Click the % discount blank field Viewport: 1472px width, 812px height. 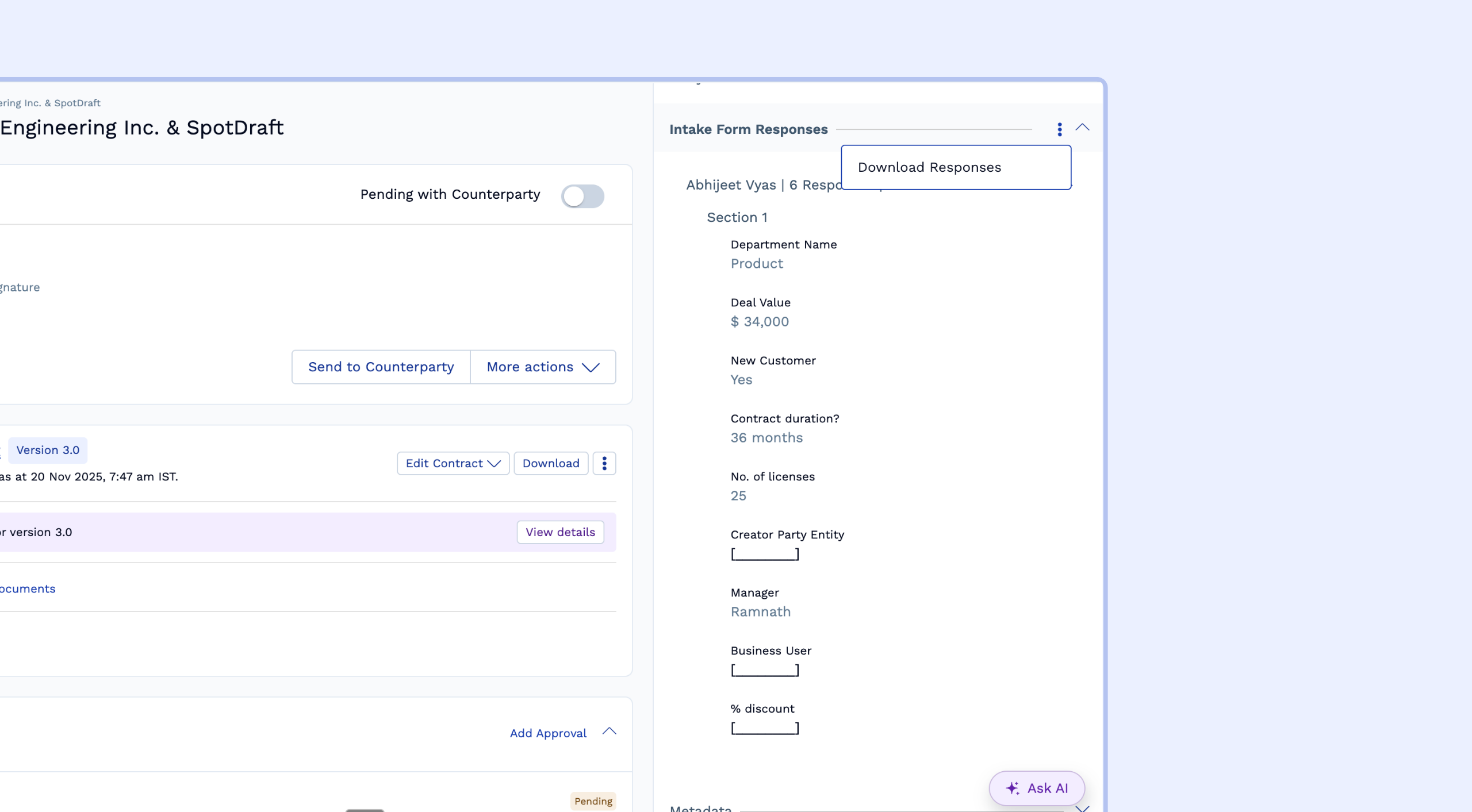(765, 728)
